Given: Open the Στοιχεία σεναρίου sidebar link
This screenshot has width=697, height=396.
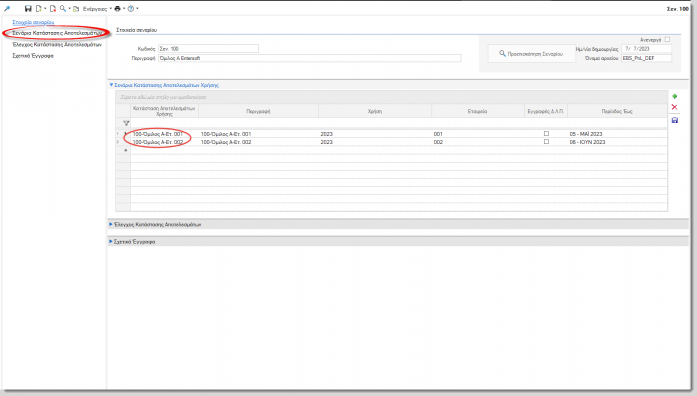Looking at the screenshot, I should tap(33, 22).
